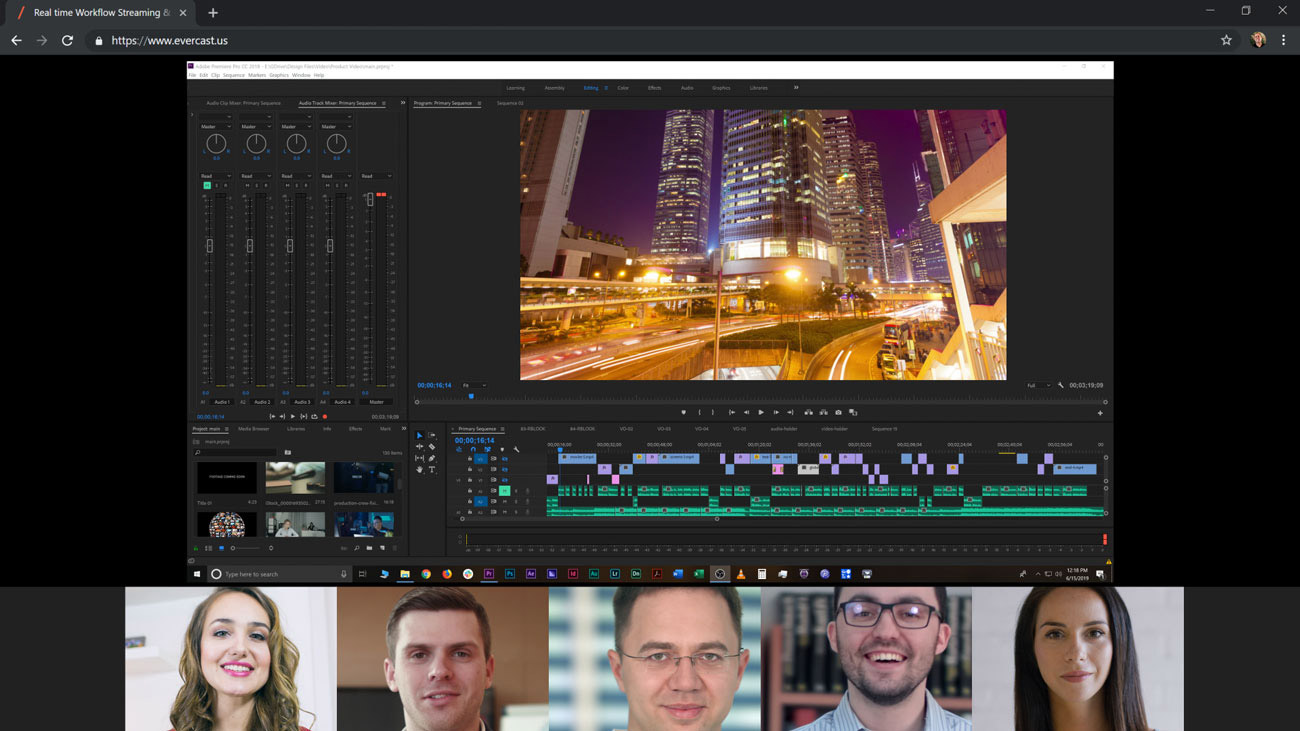Open Premiere Pro from Windows taskbar

click(489, 574)
